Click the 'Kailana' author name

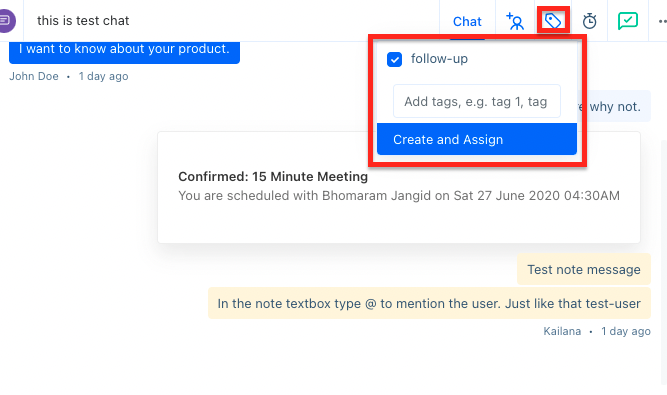point(562,331)
